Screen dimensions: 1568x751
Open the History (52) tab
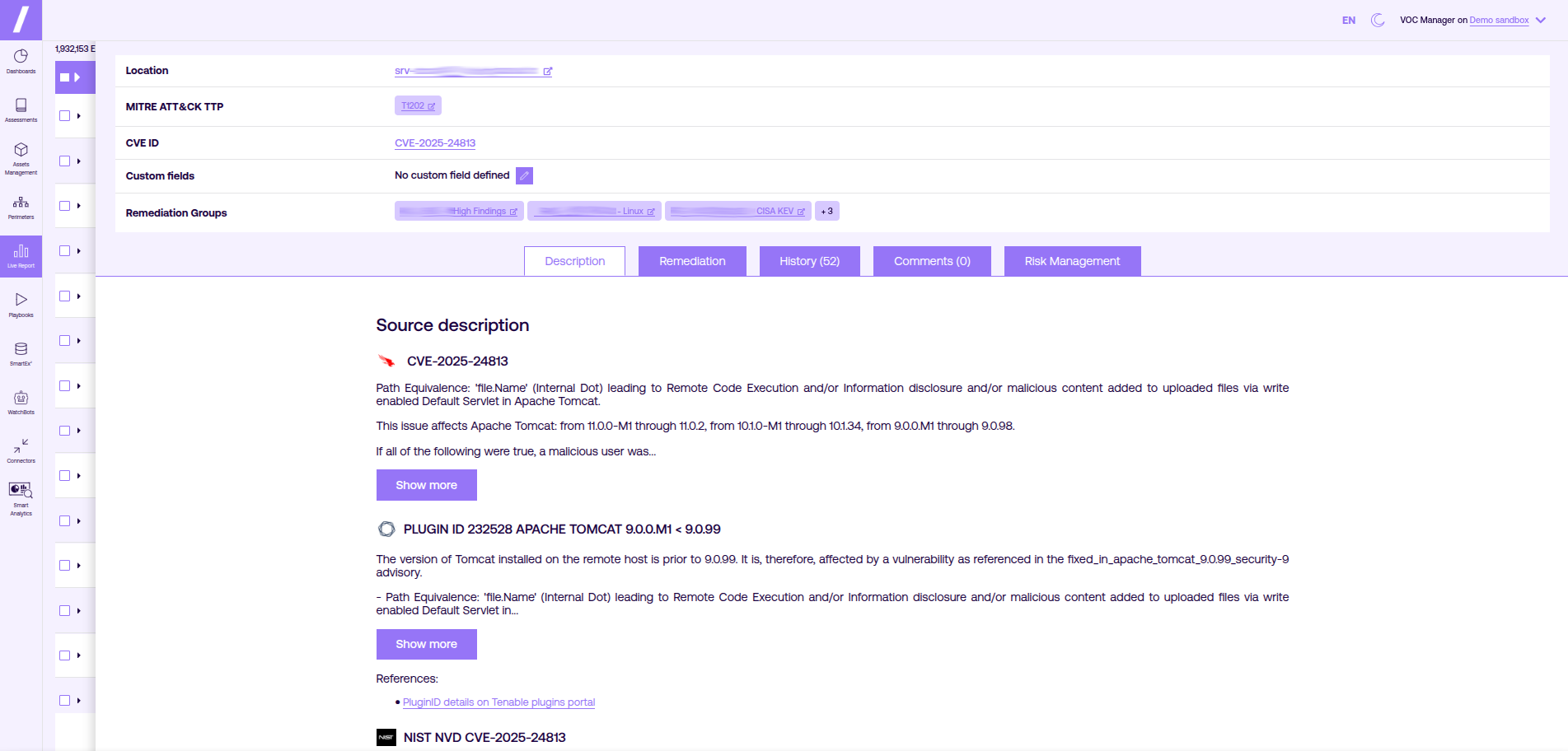809,261
